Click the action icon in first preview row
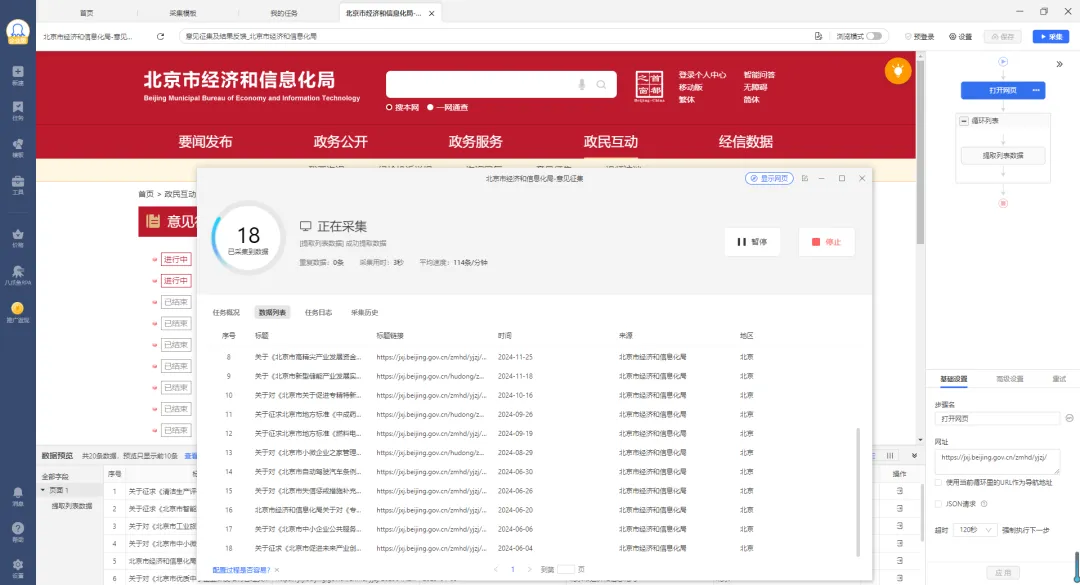The height and width of the screenshot is (585, 1080). [x=900, y=491]
